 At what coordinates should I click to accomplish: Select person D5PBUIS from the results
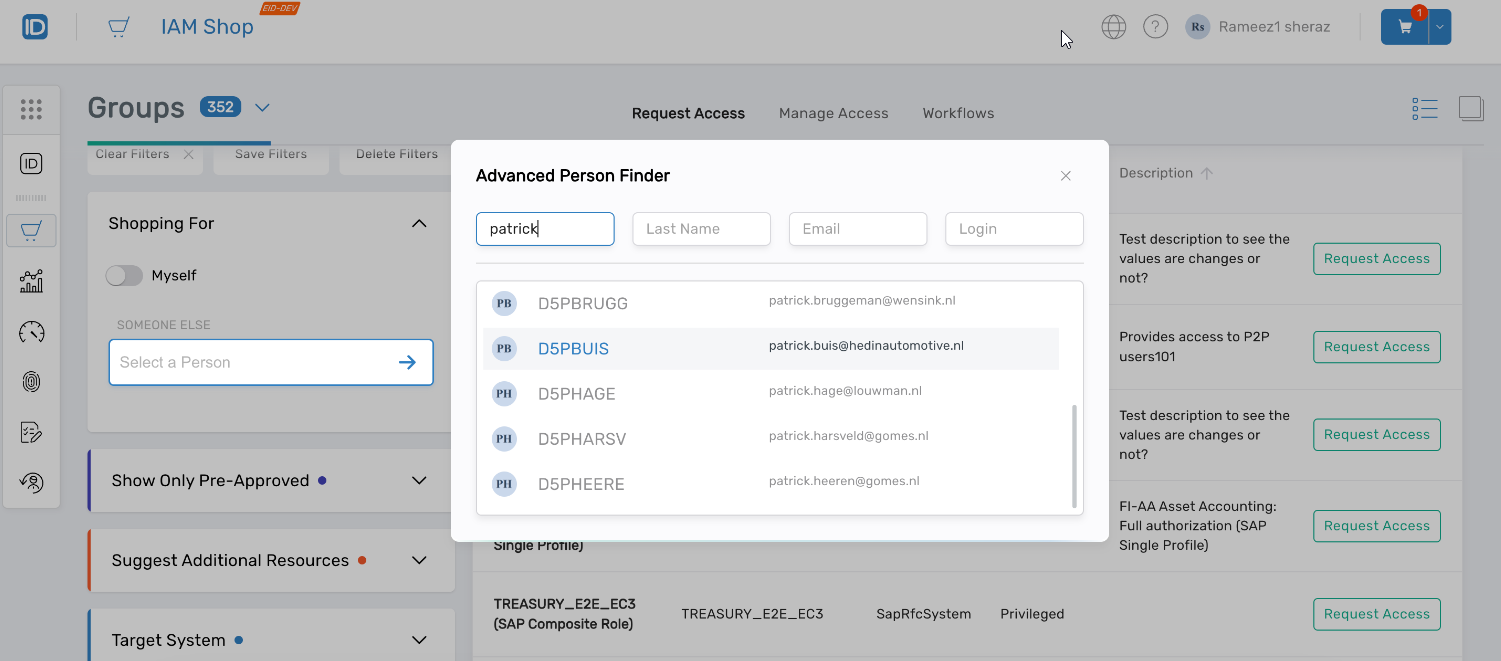click(573, 348)
